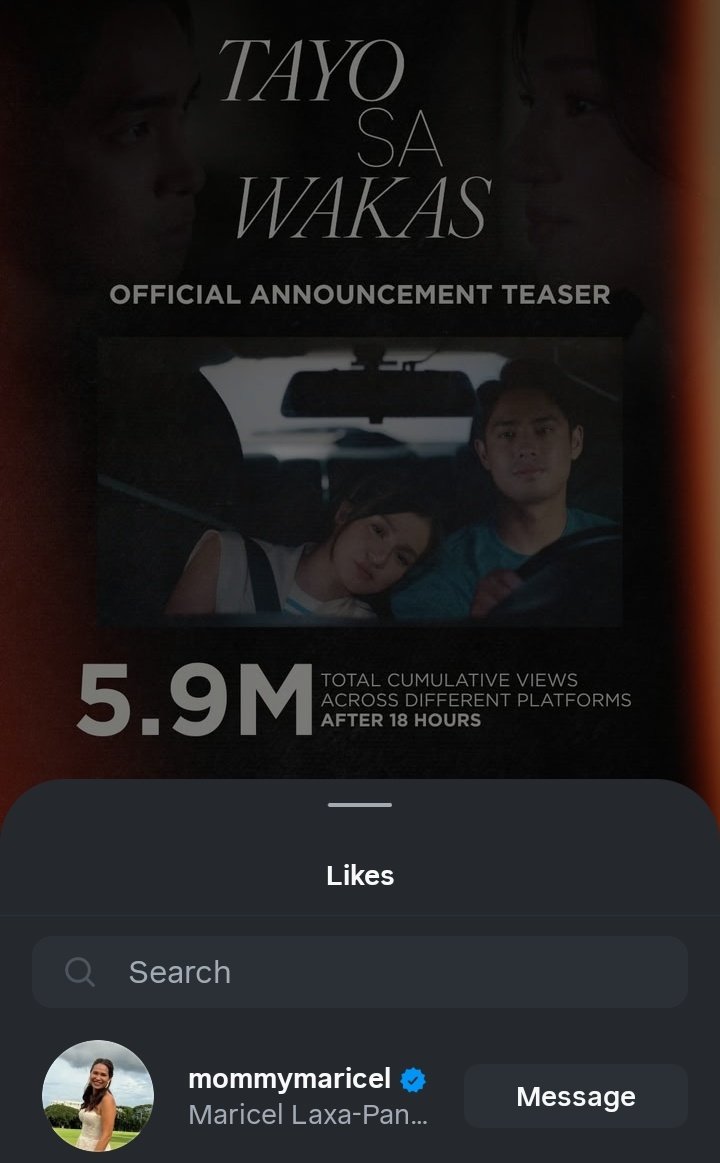Tap the Message button for mommymaricel
The width and height of the screenshot is (720, 1163).
(575, 1096)
